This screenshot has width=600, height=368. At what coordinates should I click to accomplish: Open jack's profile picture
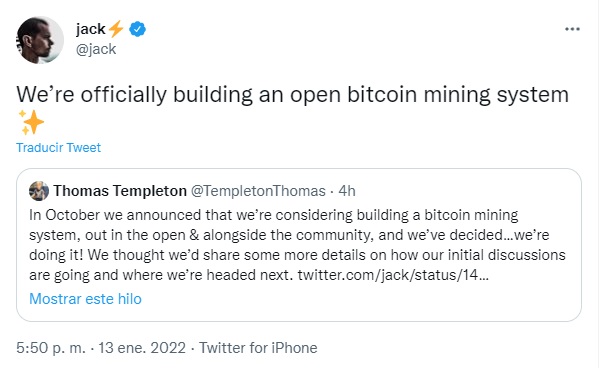[x=40, y=40]
